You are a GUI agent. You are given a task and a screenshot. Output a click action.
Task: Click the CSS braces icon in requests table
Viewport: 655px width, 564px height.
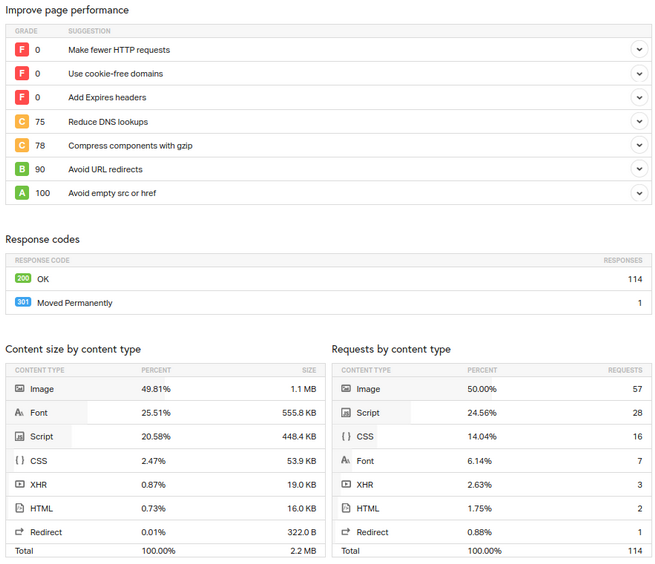[346, 436]
